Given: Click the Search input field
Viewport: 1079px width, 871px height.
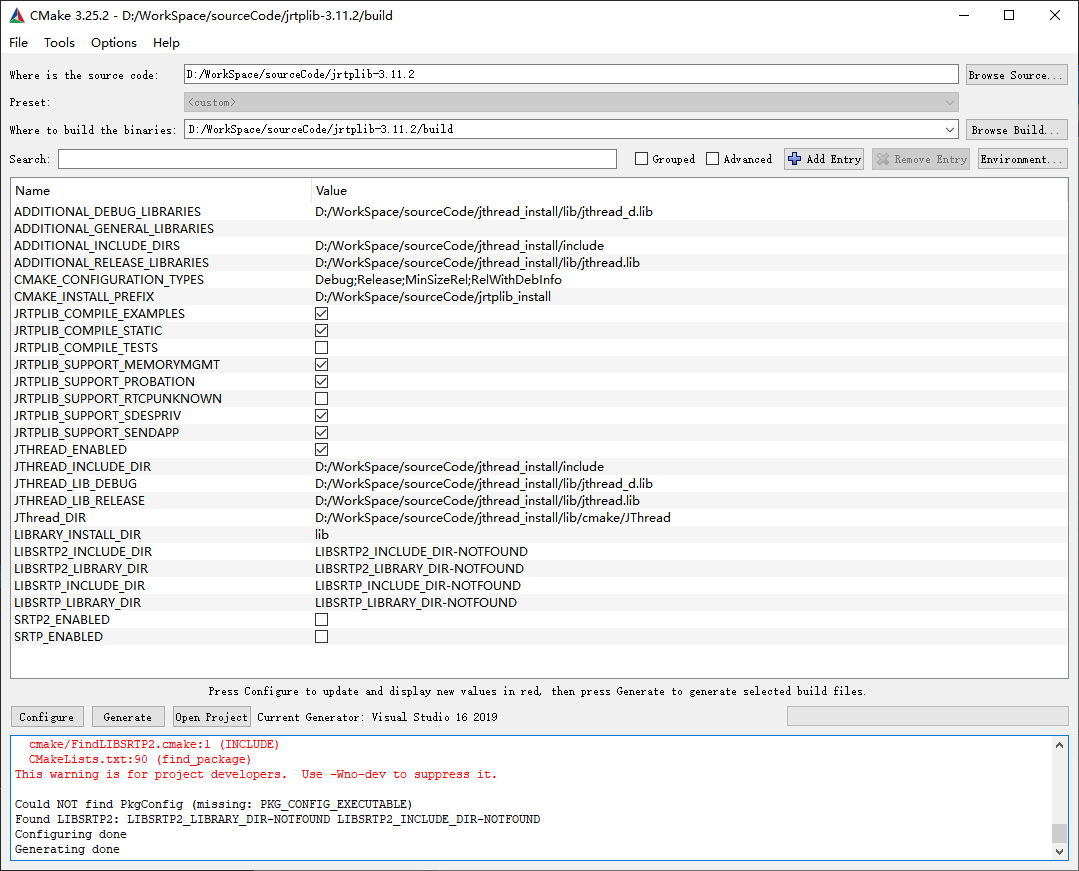Looking at the screenshot, I should [337, 159].
